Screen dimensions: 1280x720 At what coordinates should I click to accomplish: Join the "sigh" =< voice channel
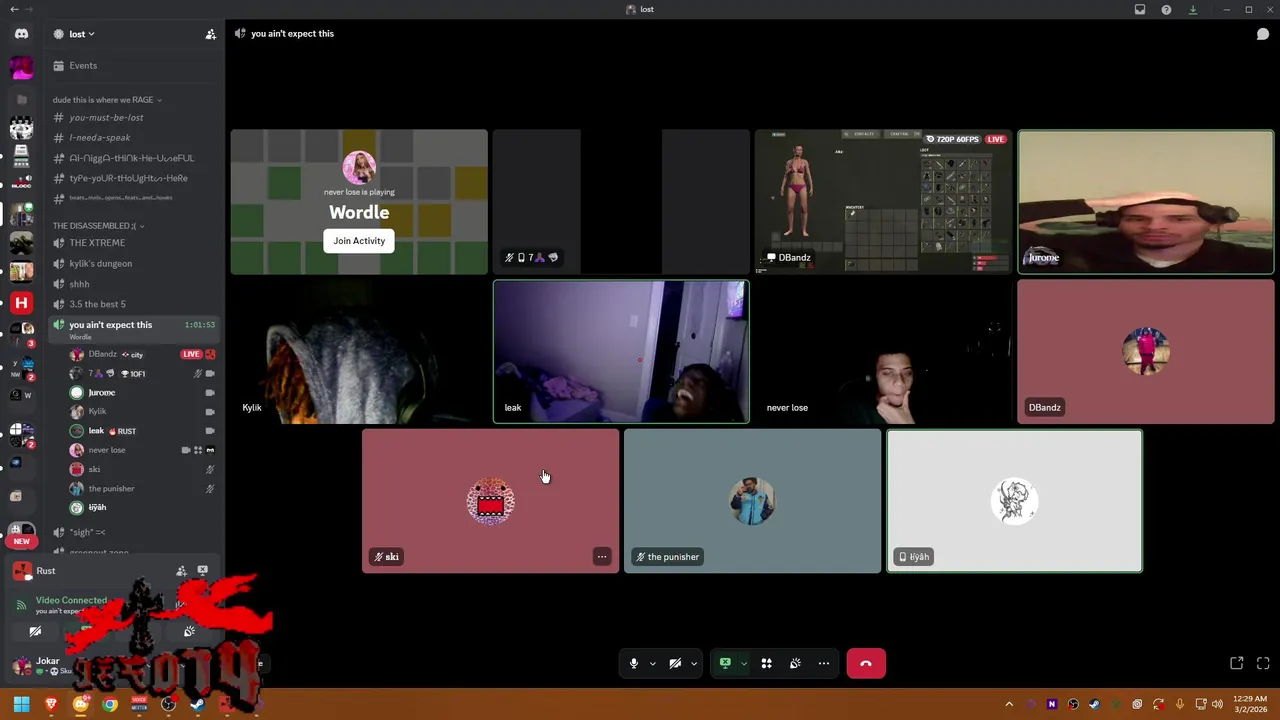(x=133, y=532)
